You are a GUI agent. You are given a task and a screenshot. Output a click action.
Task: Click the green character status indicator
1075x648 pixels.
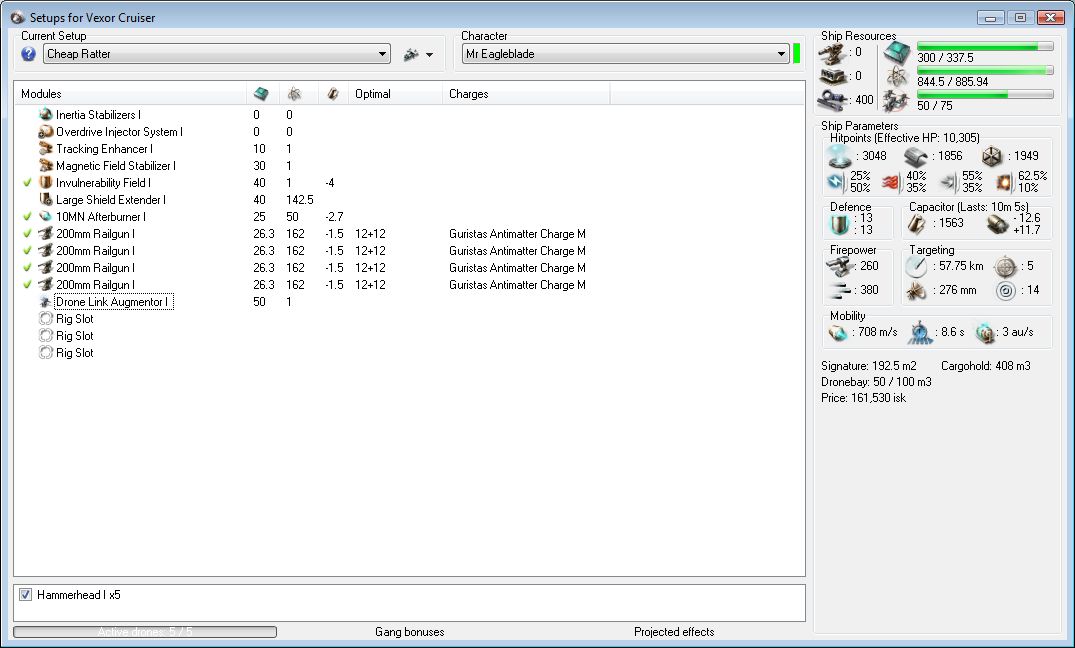[796, 53]
